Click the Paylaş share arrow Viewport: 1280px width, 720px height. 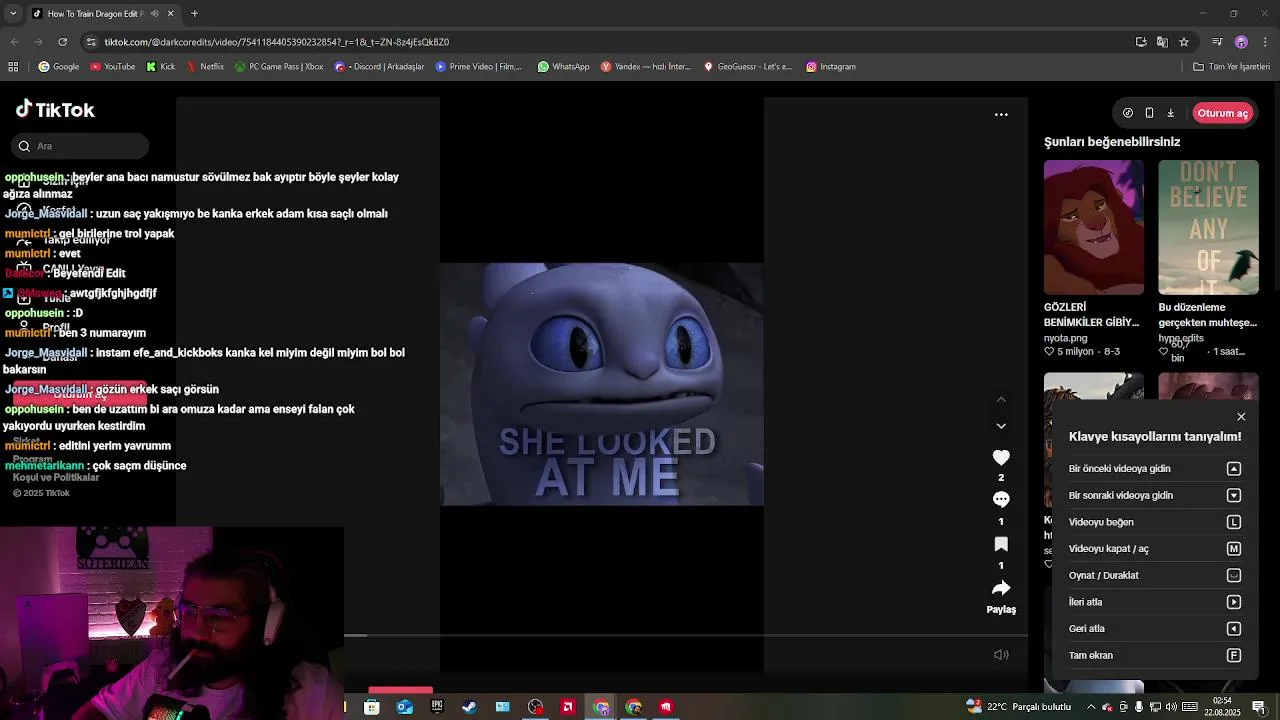[x=1001, y=588]
